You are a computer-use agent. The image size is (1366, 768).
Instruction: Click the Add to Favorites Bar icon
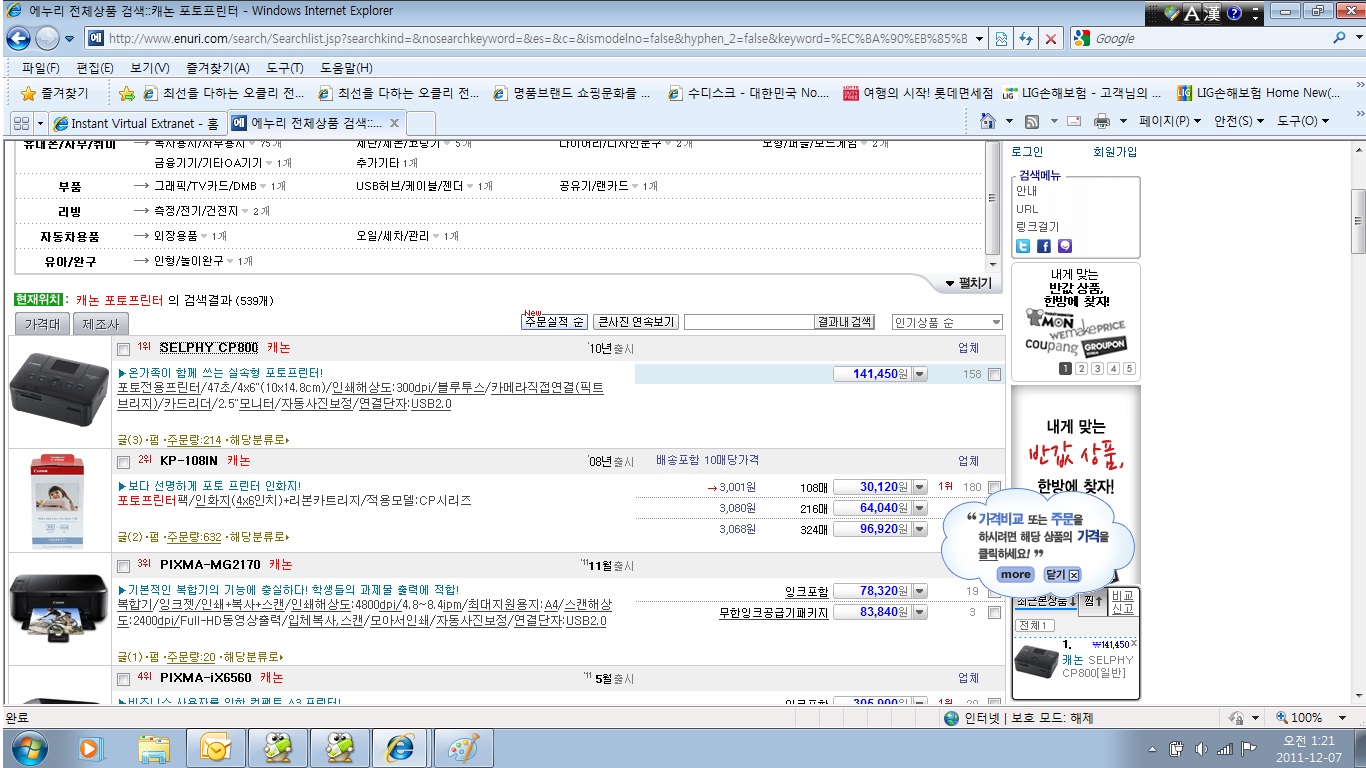[x=127, y=93]
